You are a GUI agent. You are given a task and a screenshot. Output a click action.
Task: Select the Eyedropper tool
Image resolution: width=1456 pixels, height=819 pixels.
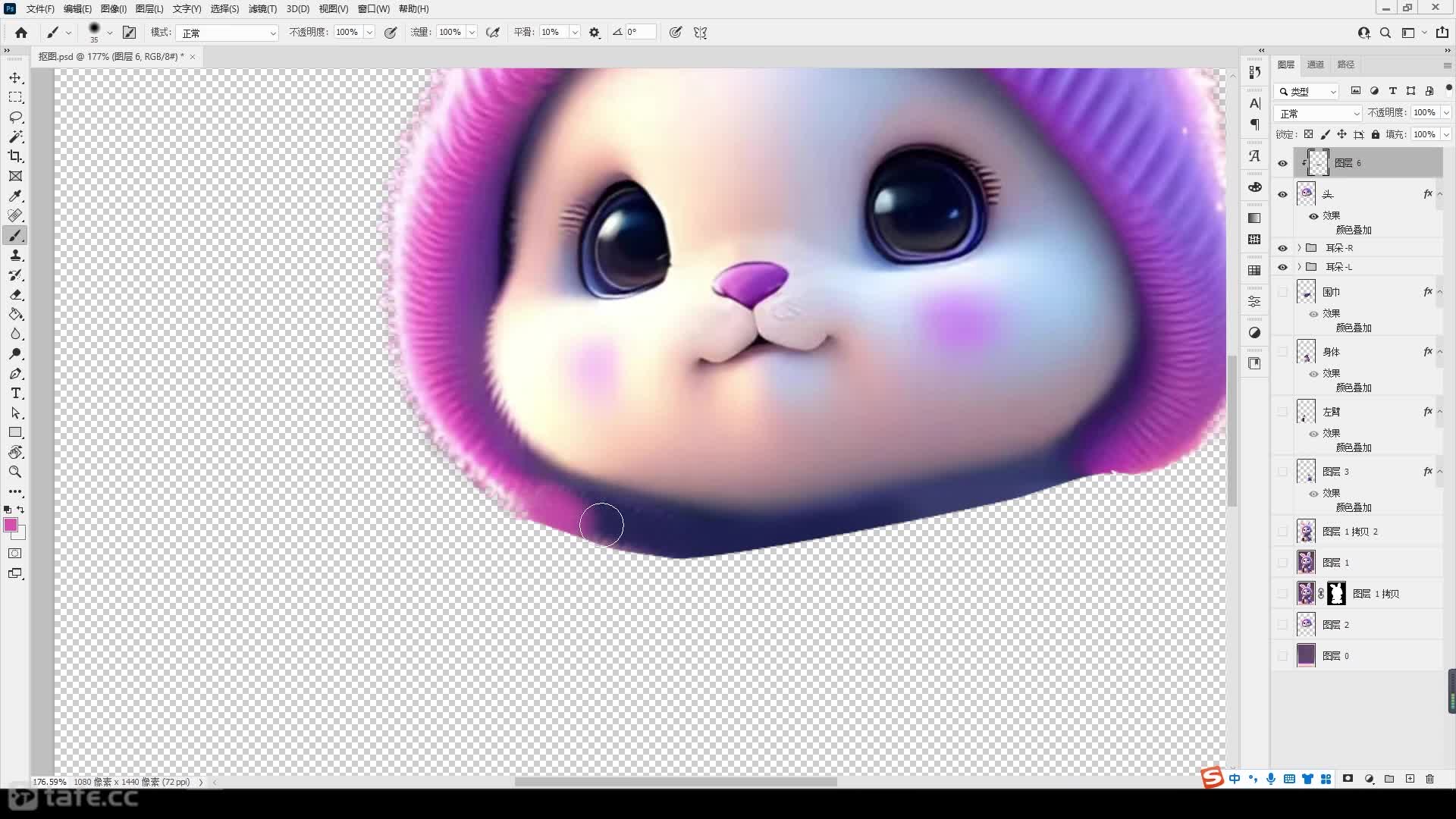pos(15,196)
